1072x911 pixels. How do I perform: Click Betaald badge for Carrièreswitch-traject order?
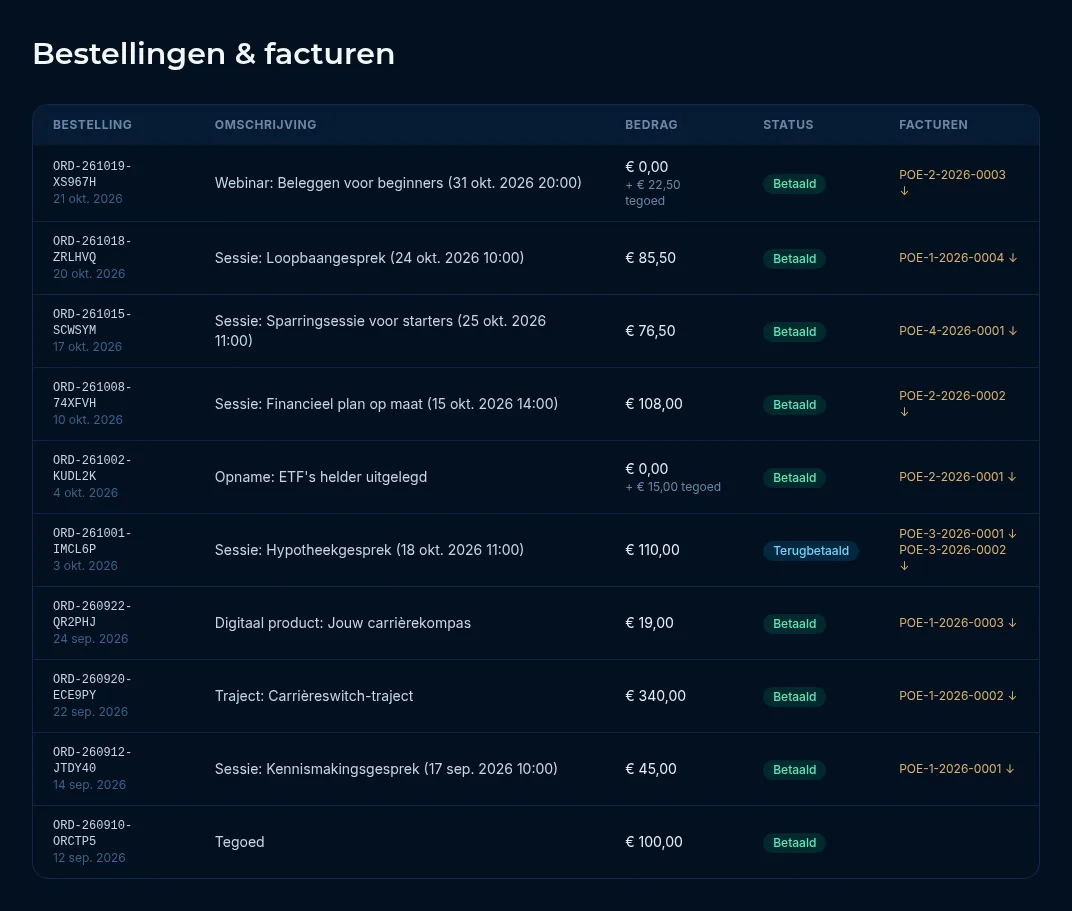coord(794,696)
